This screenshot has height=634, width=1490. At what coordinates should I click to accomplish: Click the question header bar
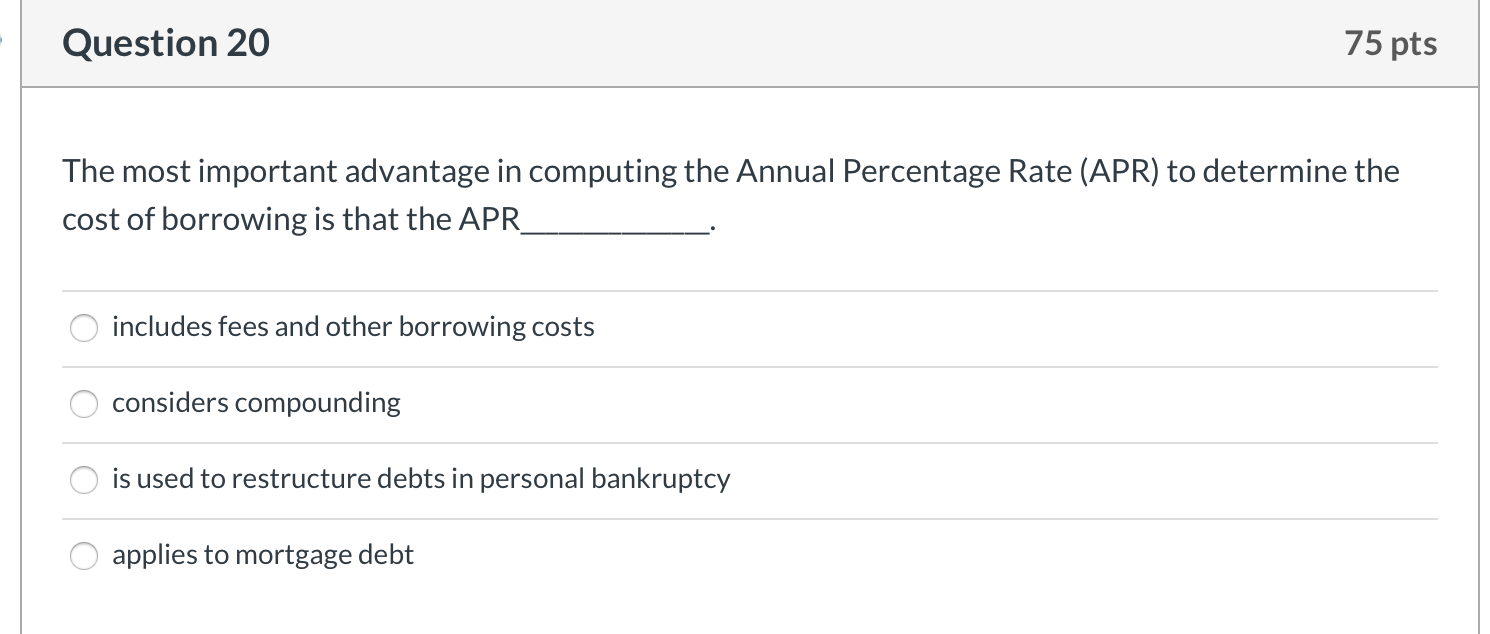(745, 42)
